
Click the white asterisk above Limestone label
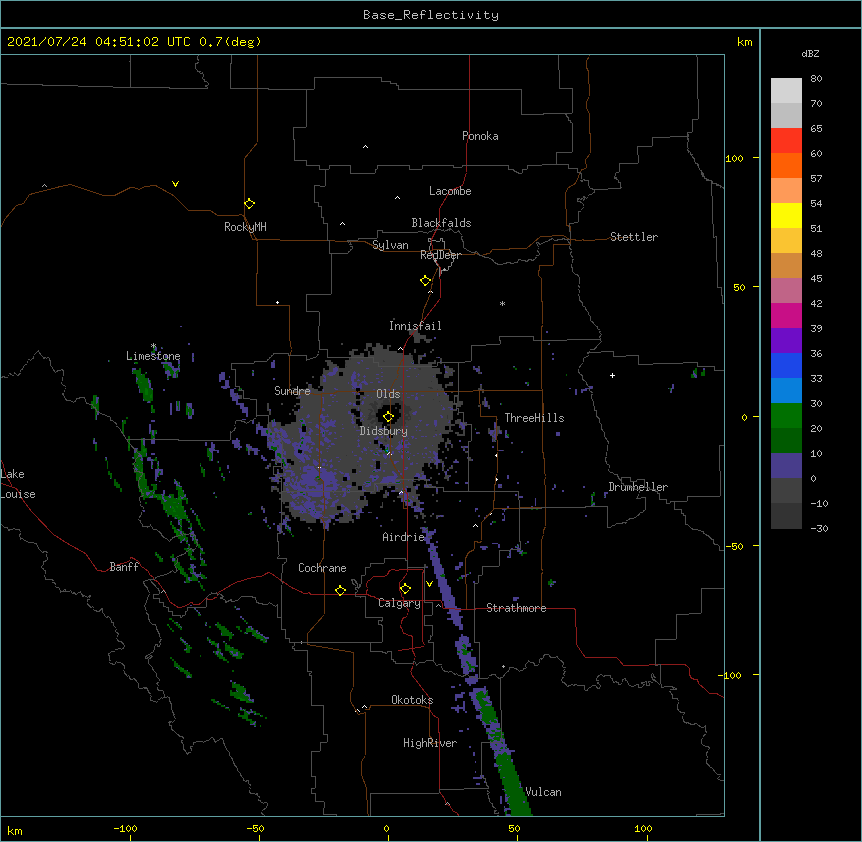point(153,346)
